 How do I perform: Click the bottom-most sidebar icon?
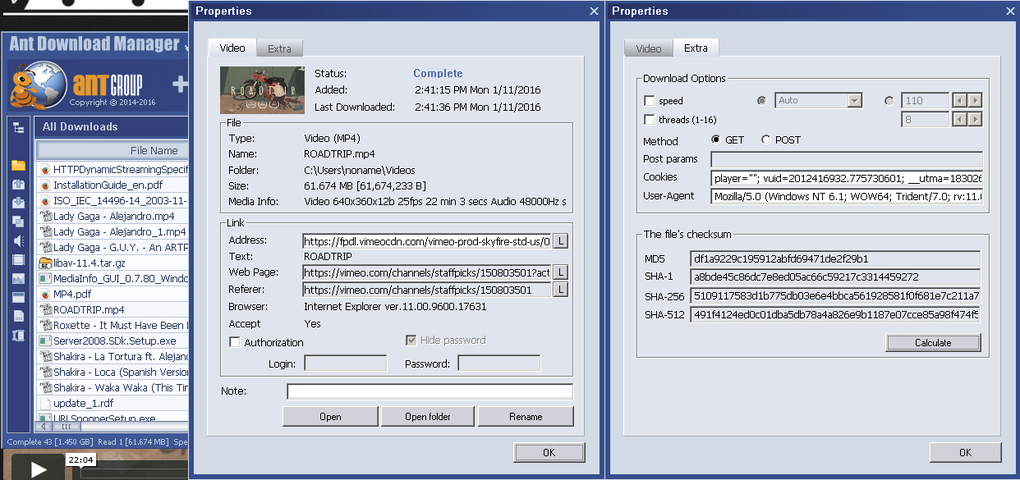[18, 335]
